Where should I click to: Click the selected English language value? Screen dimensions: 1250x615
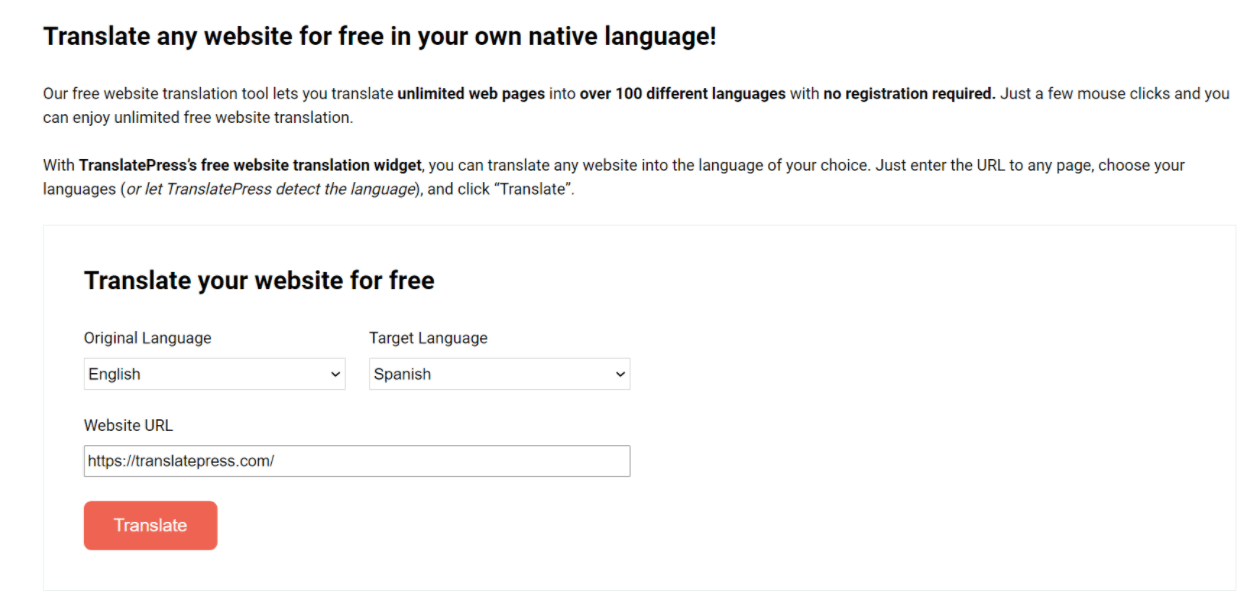tap(113, 373)
